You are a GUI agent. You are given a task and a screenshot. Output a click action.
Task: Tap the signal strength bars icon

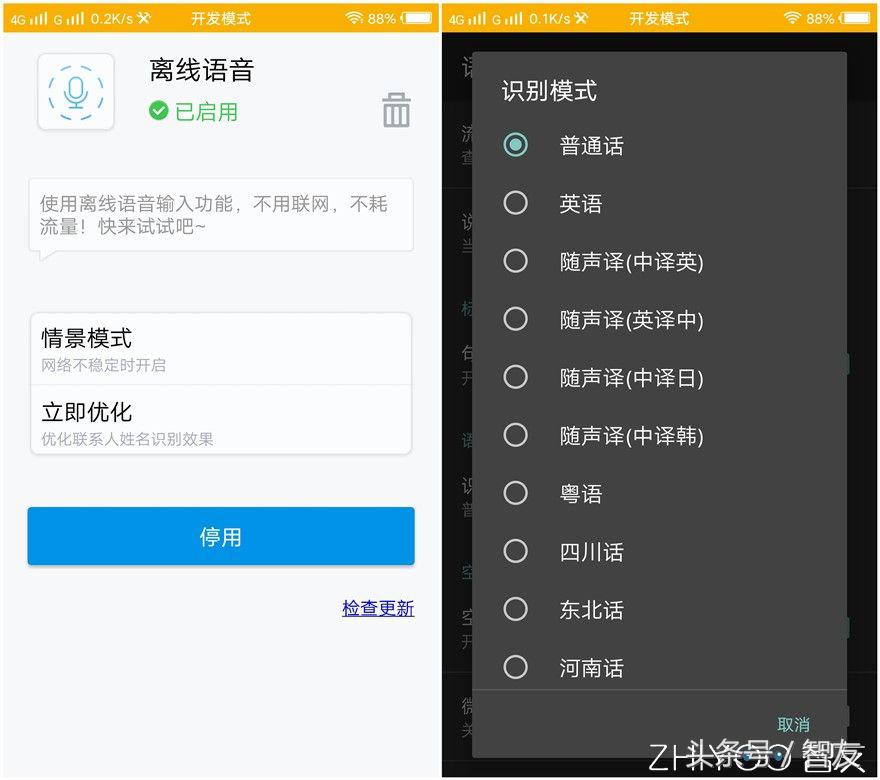coord(37,17)
